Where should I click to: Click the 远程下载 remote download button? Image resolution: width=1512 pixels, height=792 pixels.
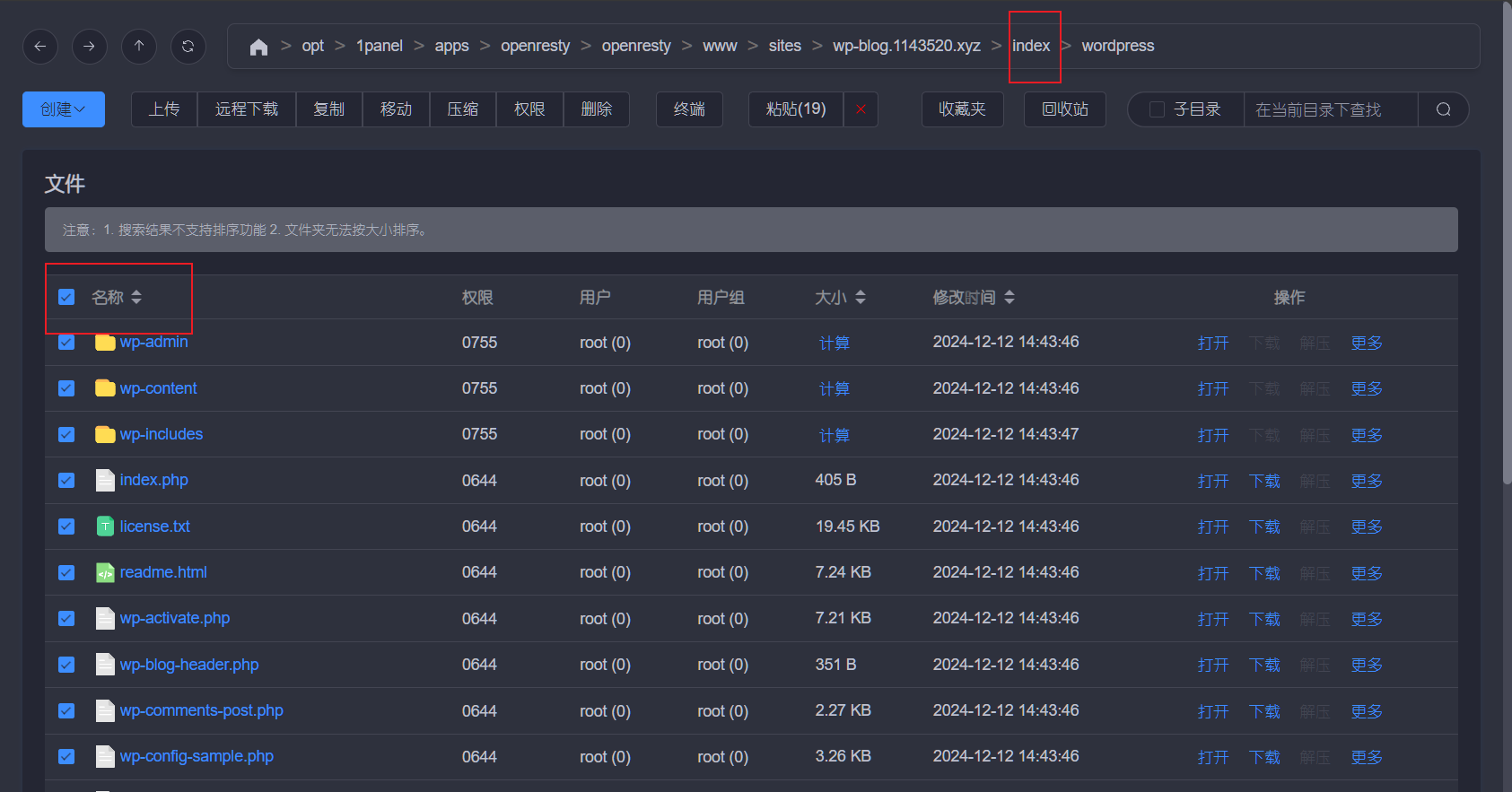tap(247, 109)
